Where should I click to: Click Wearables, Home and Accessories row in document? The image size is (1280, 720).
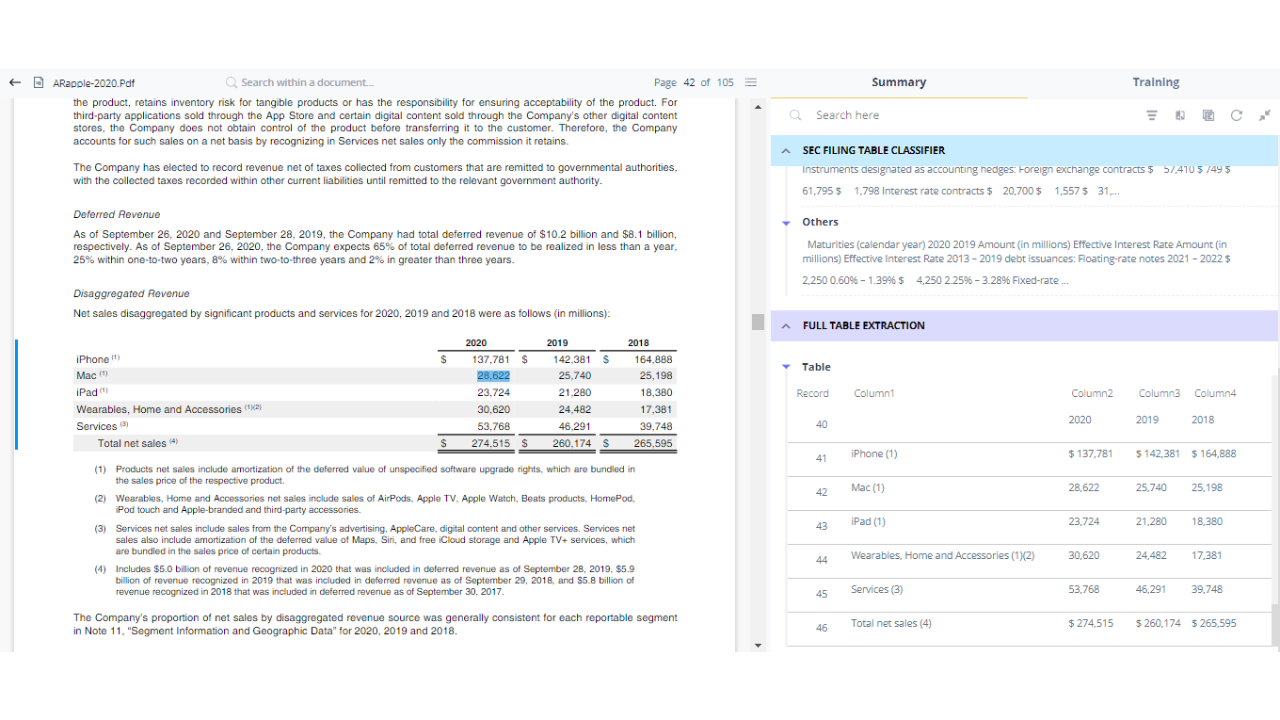coord(375,409)
